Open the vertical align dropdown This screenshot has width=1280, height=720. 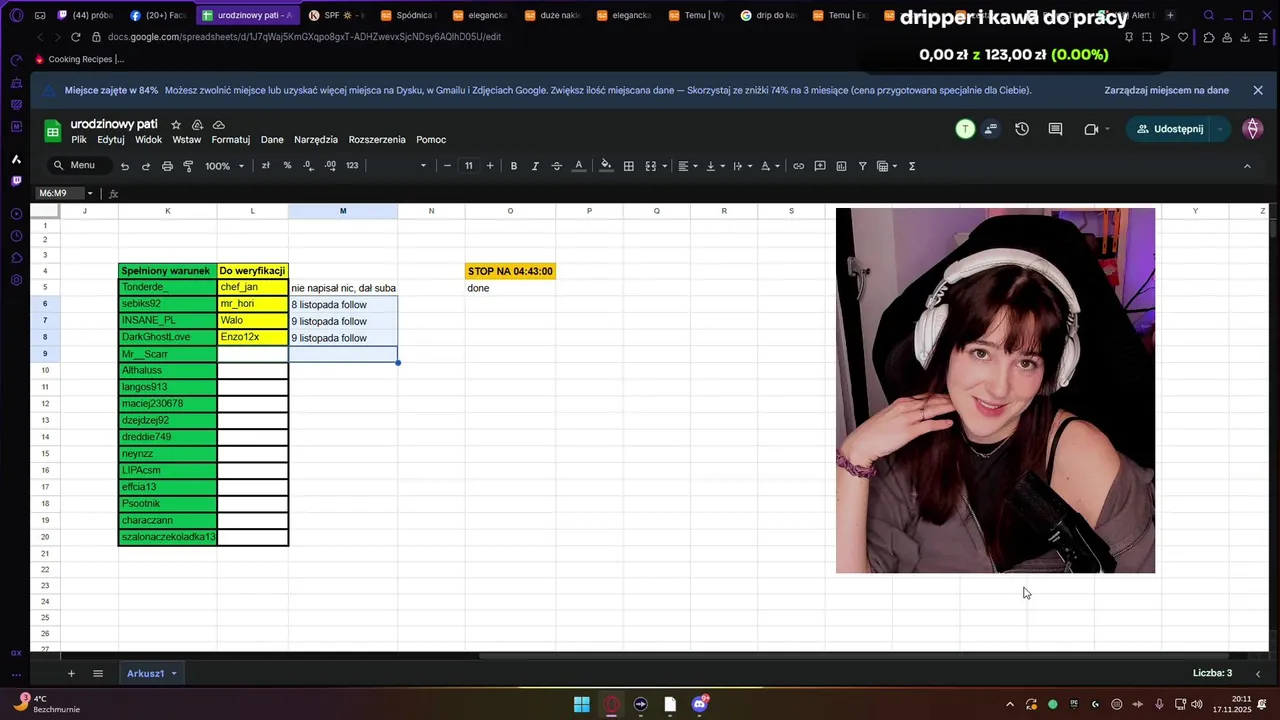pyautogui.click(x=715, y=166)
